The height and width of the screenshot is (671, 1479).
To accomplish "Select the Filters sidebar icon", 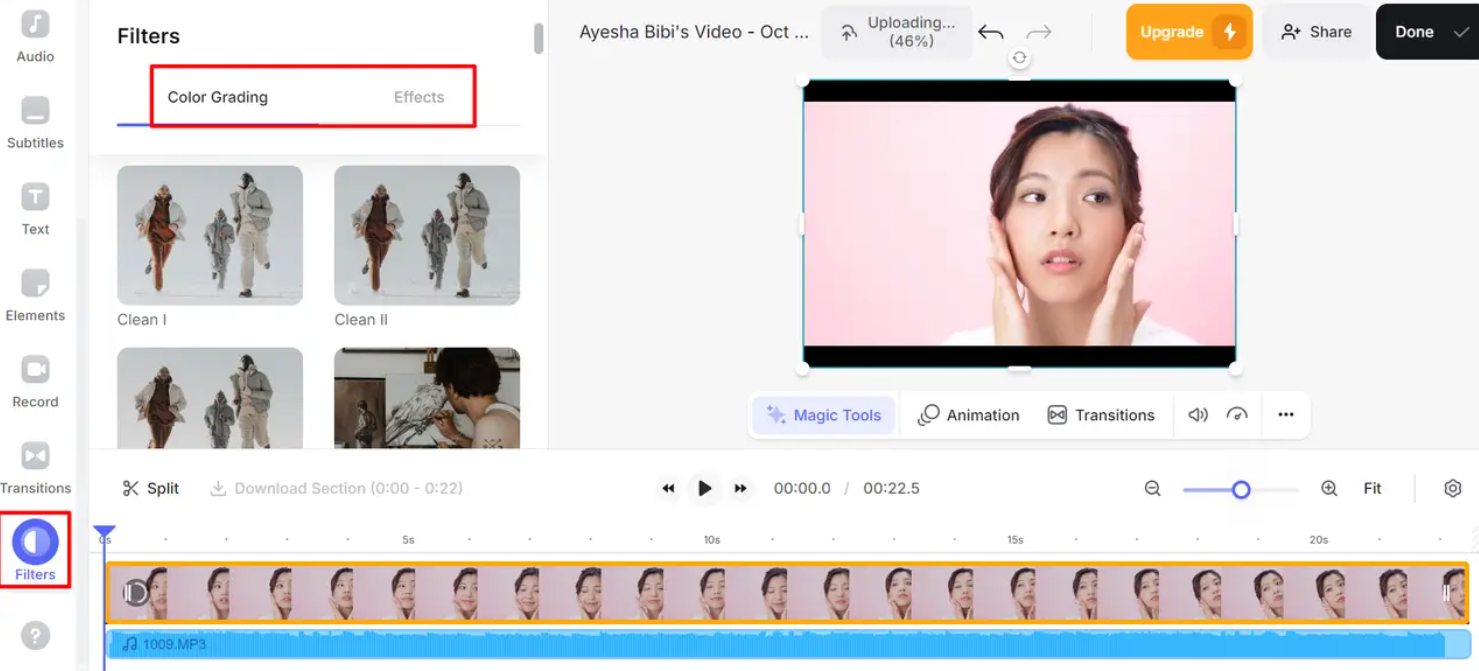I will click(x=35, y=550).
